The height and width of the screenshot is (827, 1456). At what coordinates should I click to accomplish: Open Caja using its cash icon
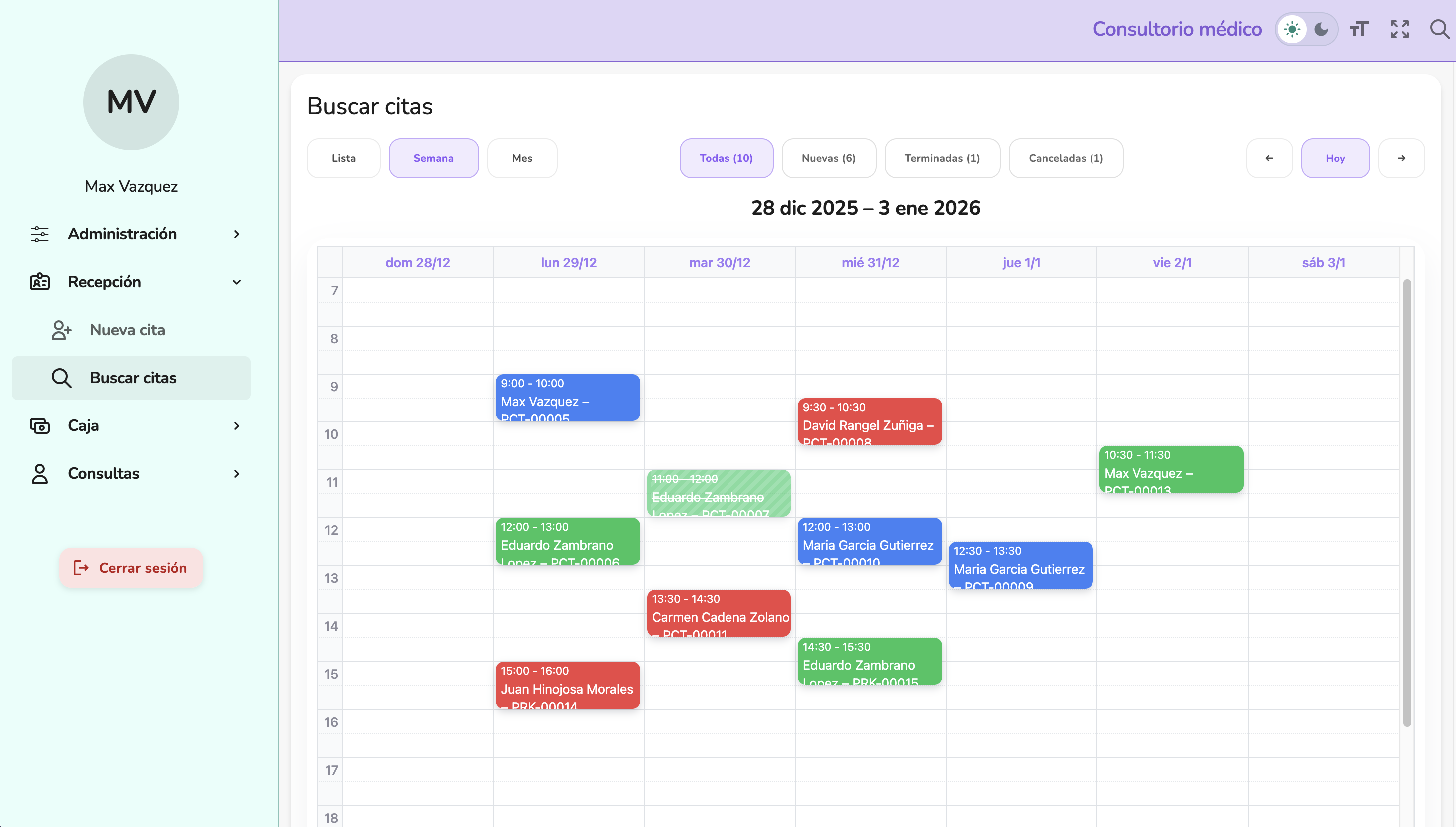(x=39, y=425)
